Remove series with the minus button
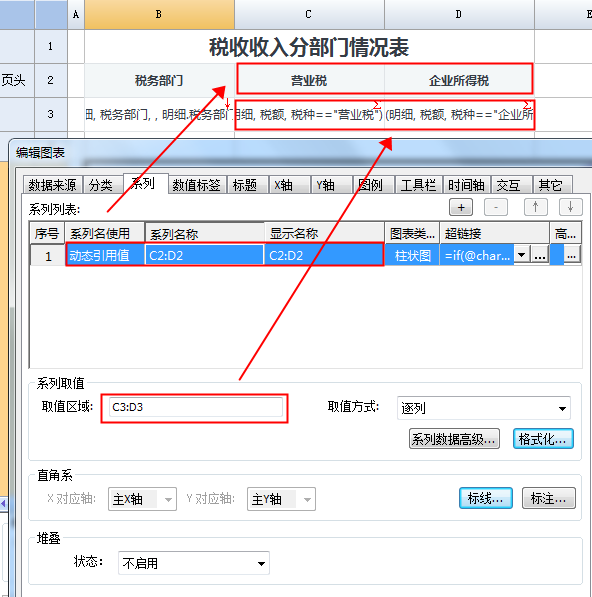This screenshot has width=592, height=597. (x=496, y=208)
